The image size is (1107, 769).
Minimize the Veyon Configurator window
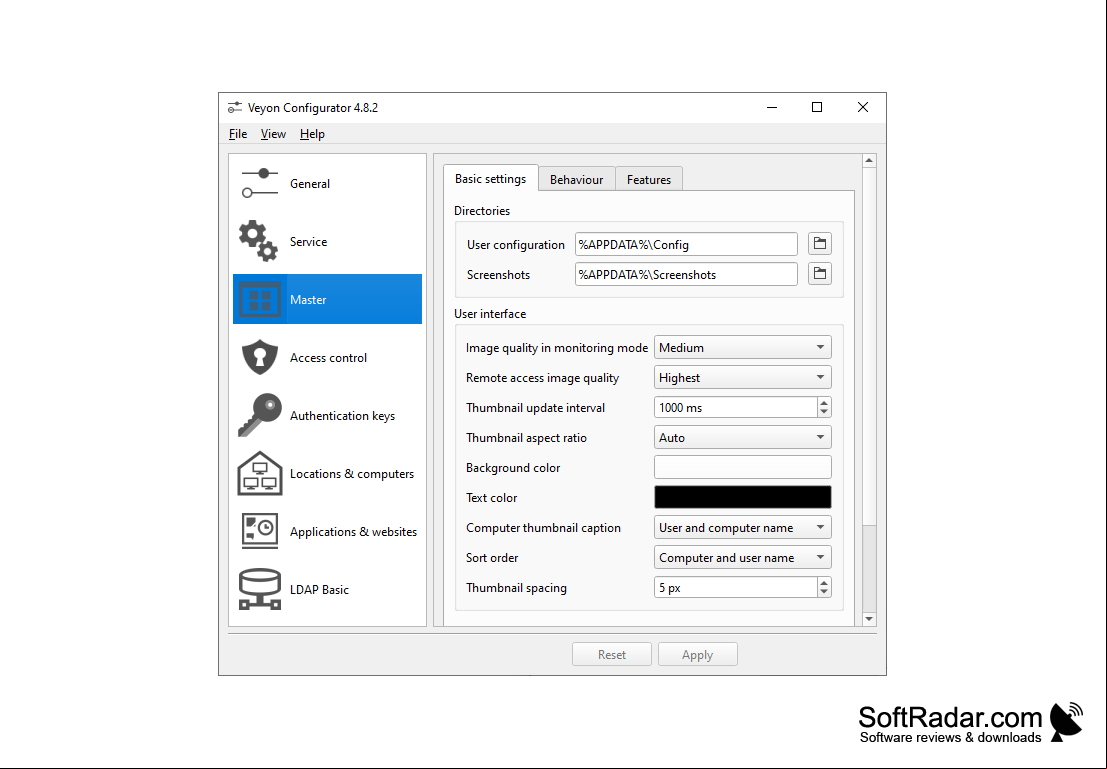pos(772,107)
